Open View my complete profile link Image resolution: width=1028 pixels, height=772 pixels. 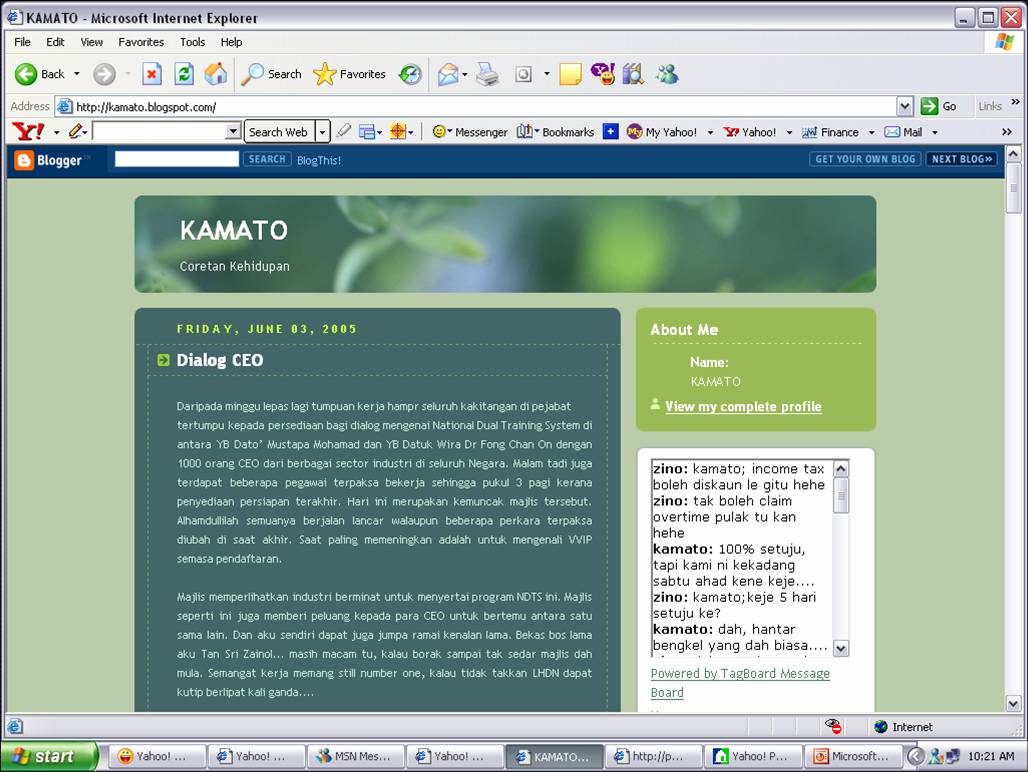[743, 406]
